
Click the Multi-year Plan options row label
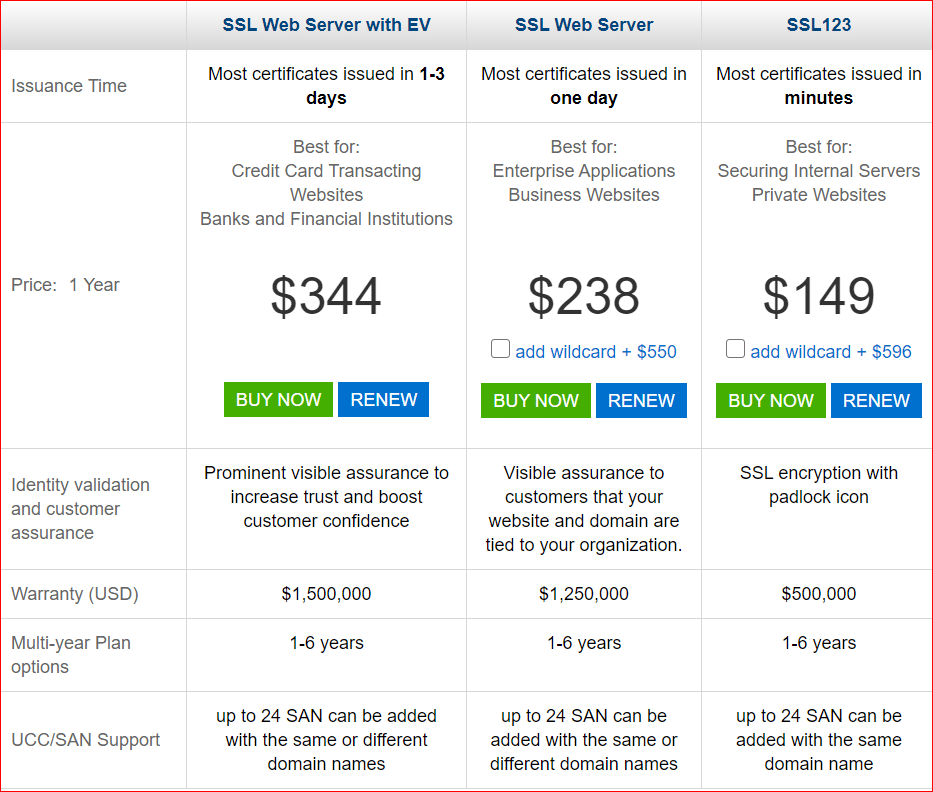(x=70, y=655)
